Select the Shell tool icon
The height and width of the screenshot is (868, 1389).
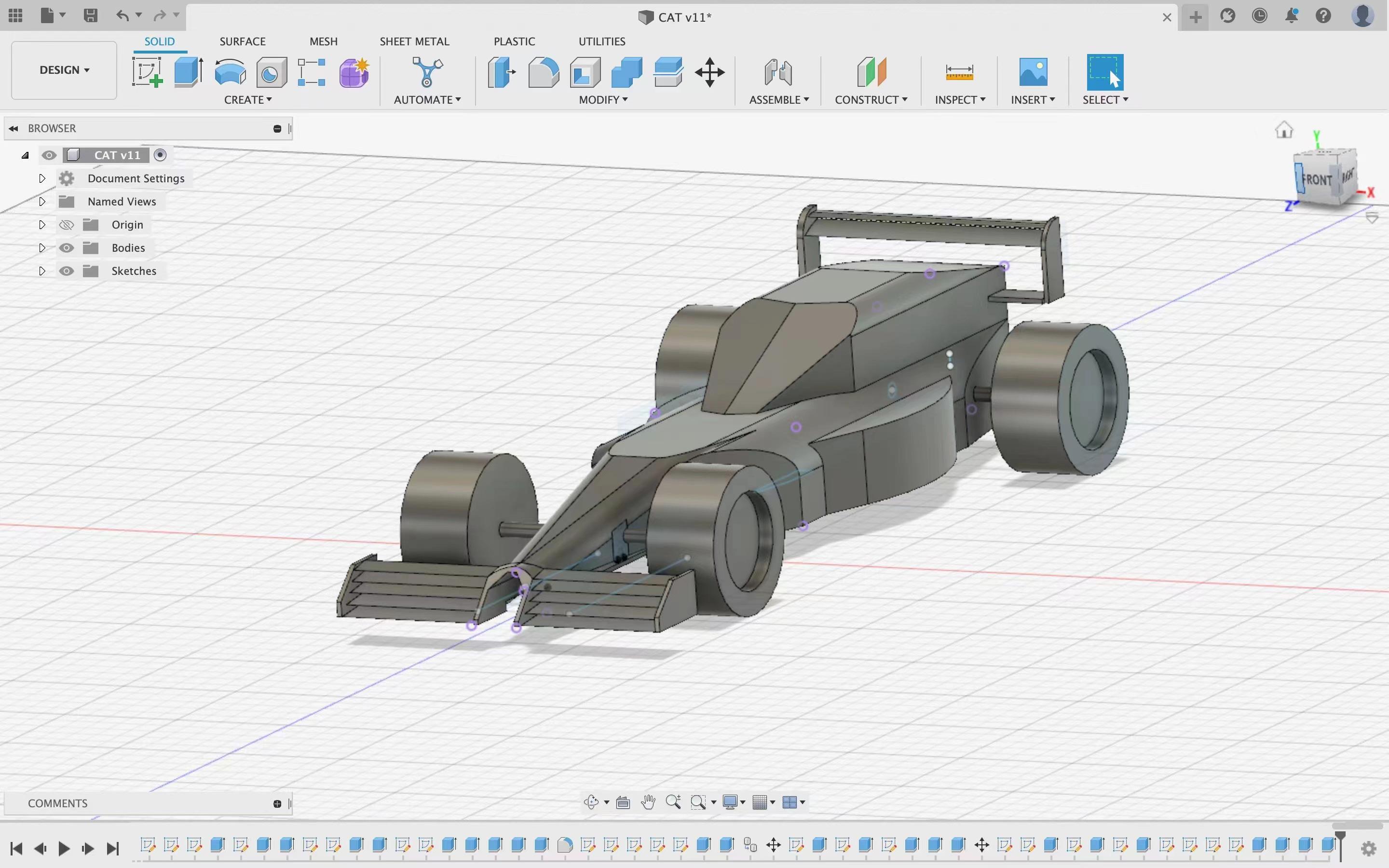(x=585, y=72)
